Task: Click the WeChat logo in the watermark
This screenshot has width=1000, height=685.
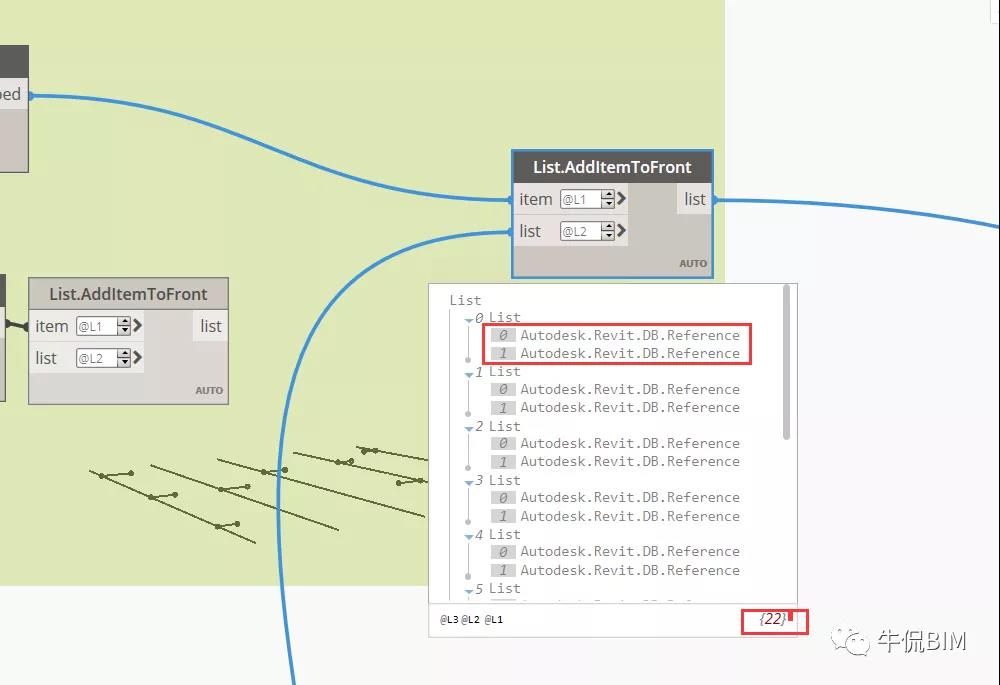Action: pos(855,641)
